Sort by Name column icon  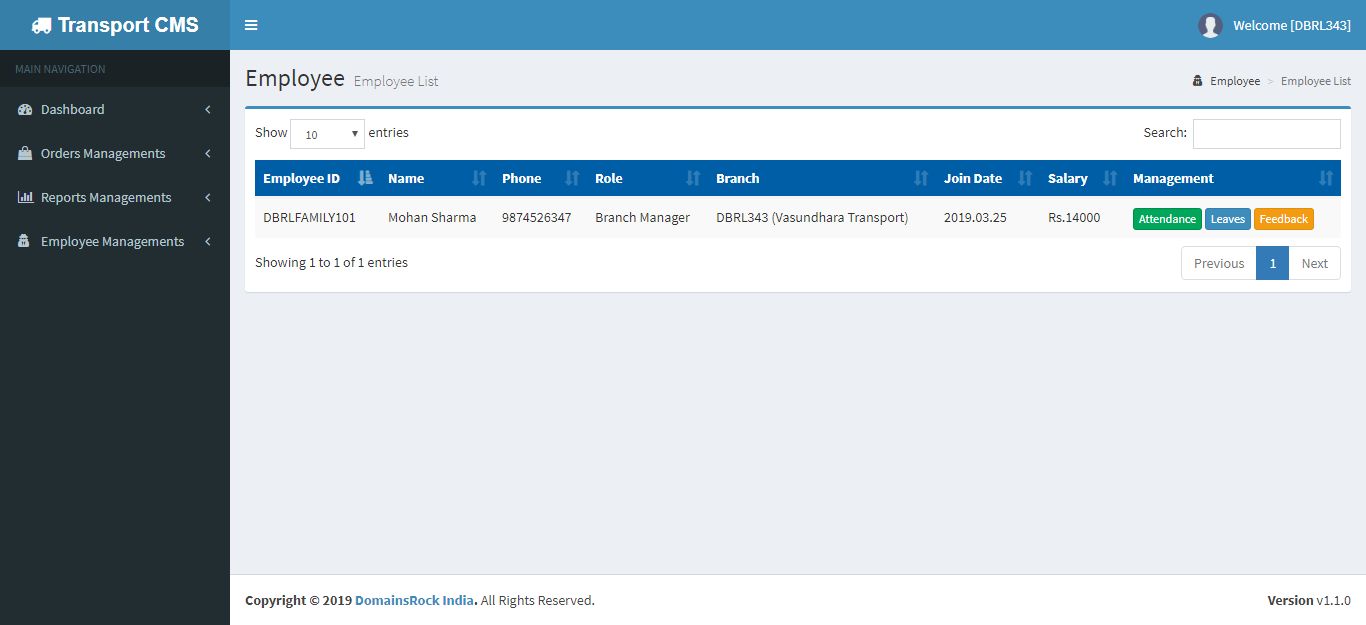pyautogui.click(x=479, y=178)
